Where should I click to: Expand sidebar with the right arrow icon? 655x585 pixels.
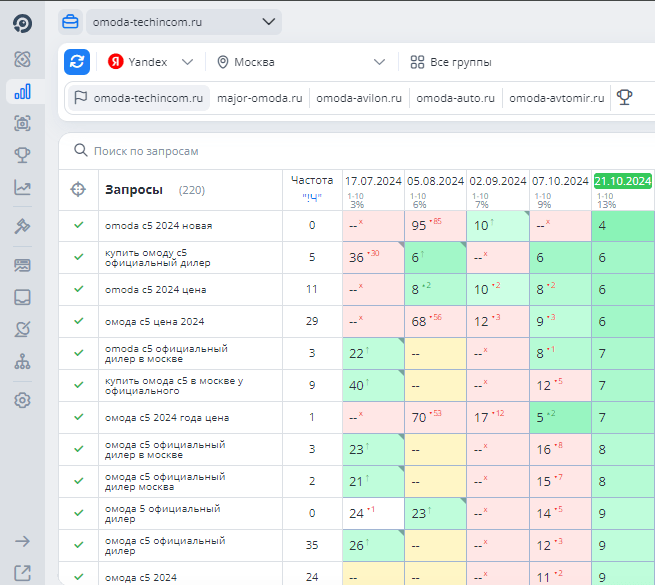click(x=23, y=541)
